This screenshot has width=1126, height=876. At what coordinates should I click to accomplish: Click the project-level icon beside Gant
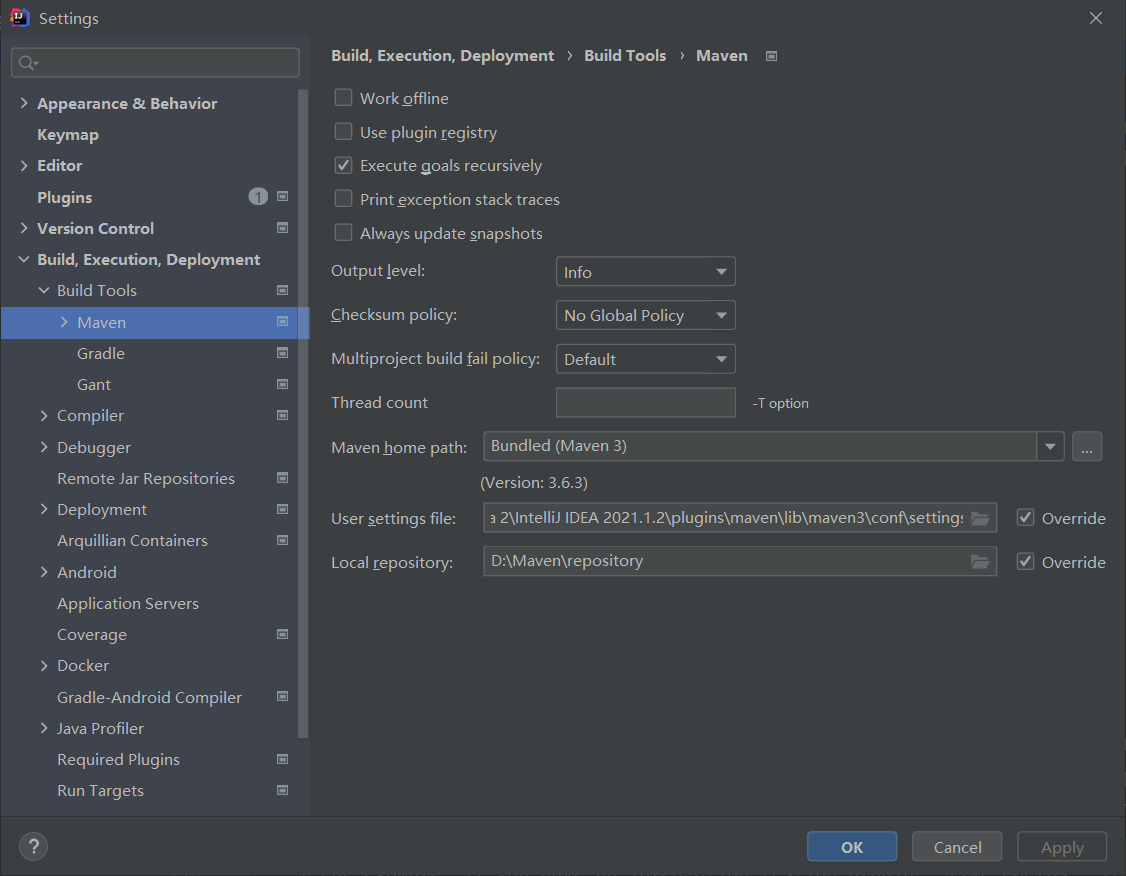coord(282,384)
